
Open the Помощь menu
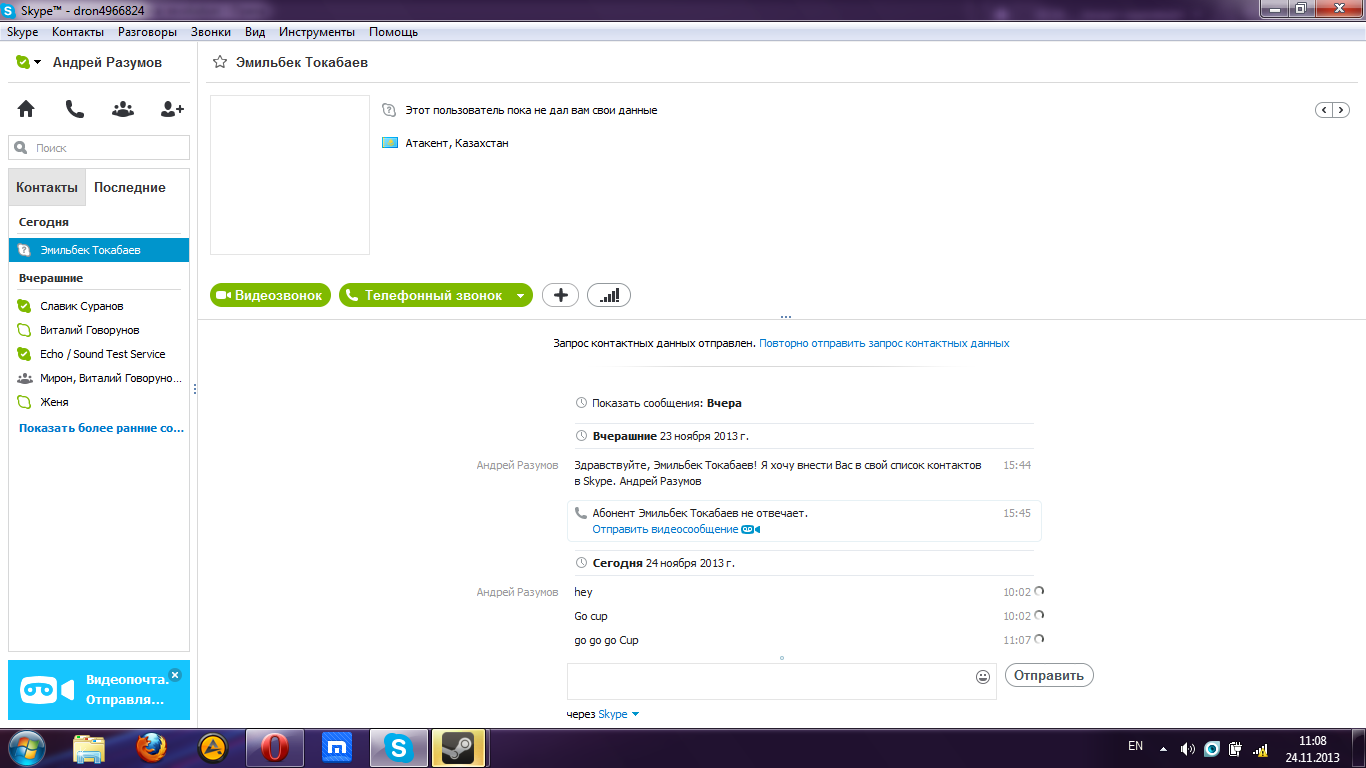click(x=393, y=32)
